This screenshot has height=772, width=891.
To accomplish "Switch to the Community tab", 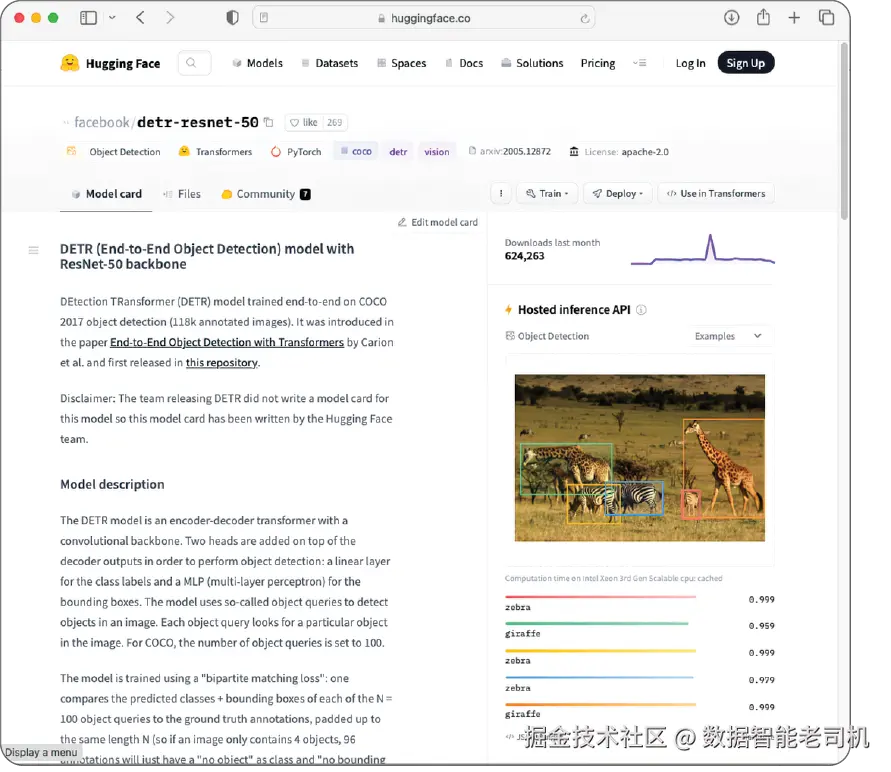I will tap(265, 194).
